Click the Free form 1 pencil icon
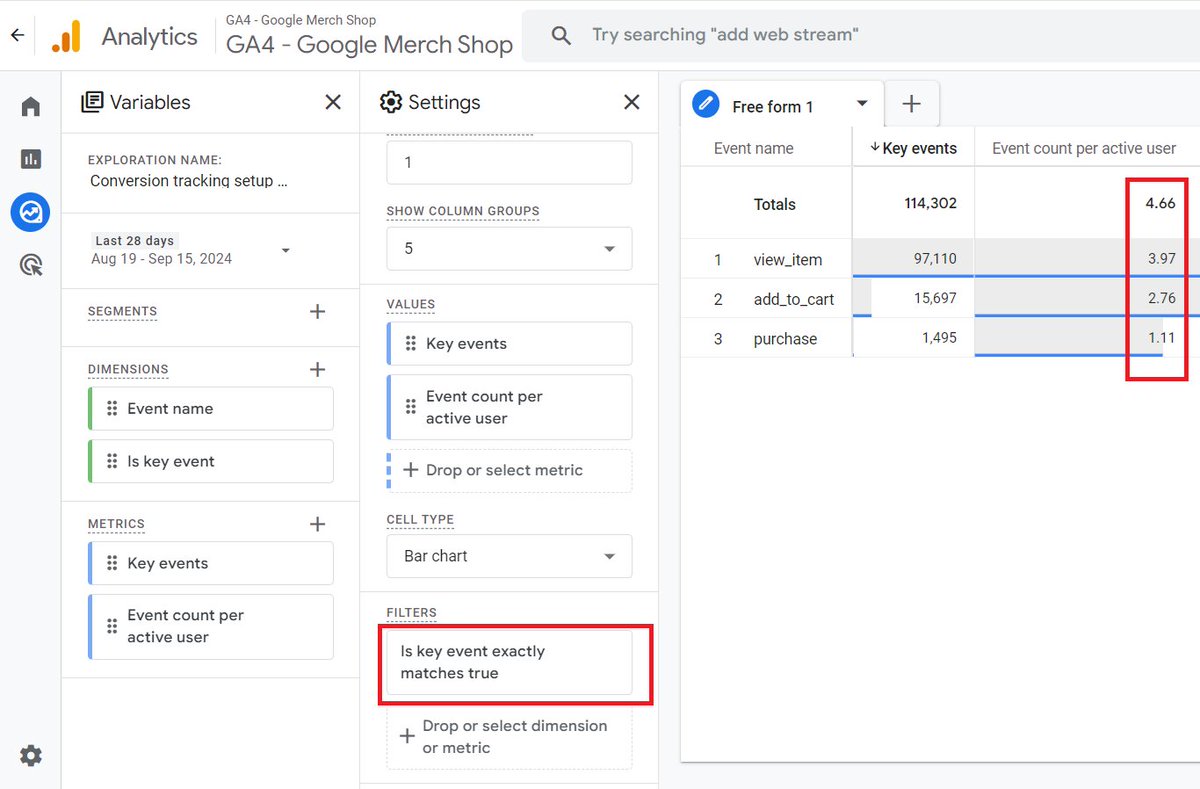 coord(706,104)
